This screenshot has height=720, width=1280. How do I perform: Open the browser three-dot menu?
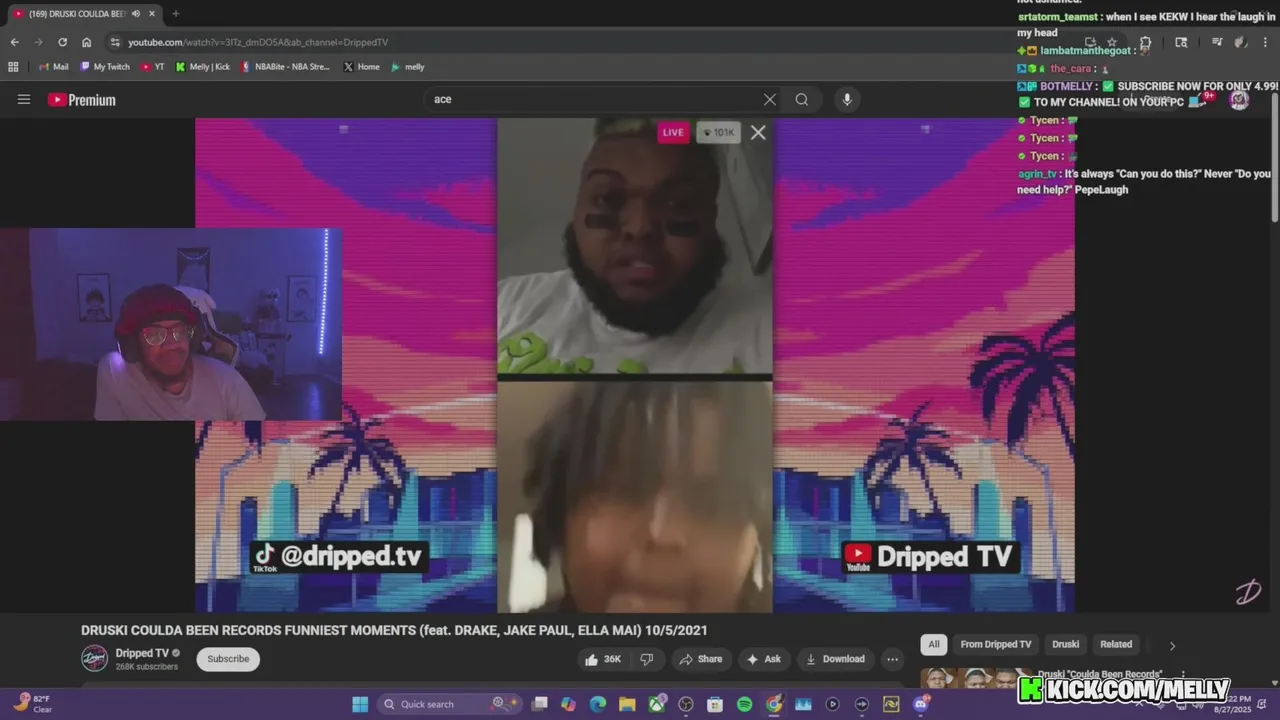(x=1263, y=42)
